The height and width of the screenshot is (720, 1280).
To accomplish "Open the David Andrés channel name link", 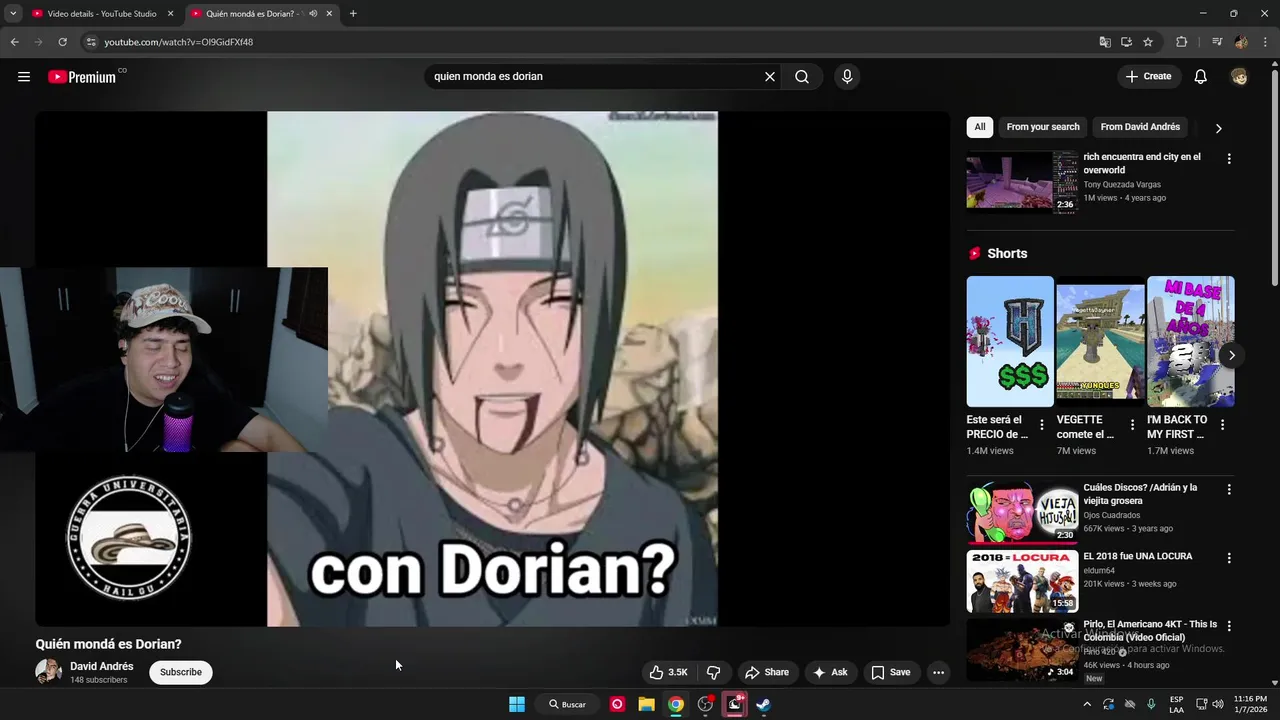I will [x=102, y=667].
